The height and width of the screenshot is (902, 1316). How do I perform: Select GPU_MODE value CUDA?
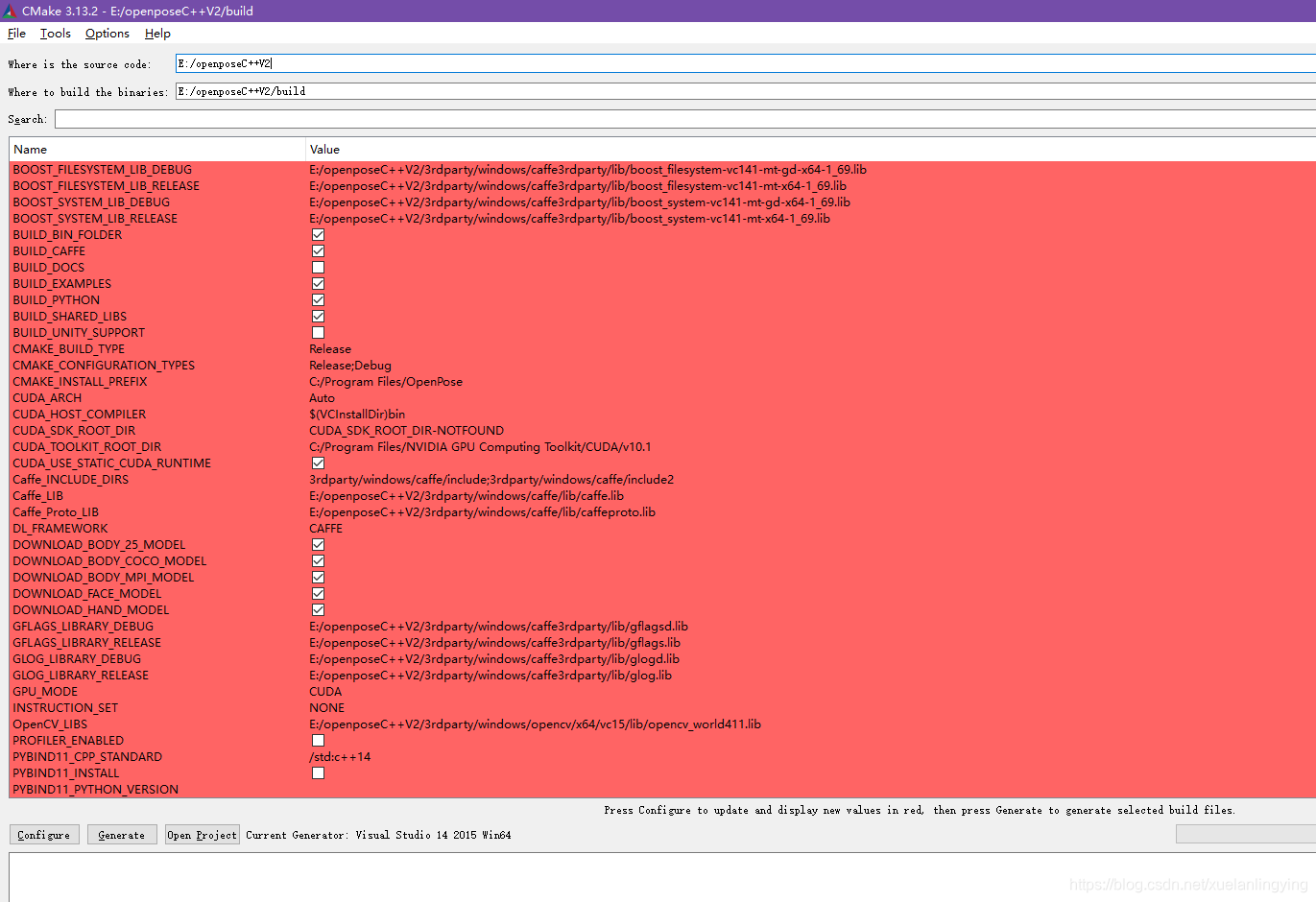coord(325,692)
